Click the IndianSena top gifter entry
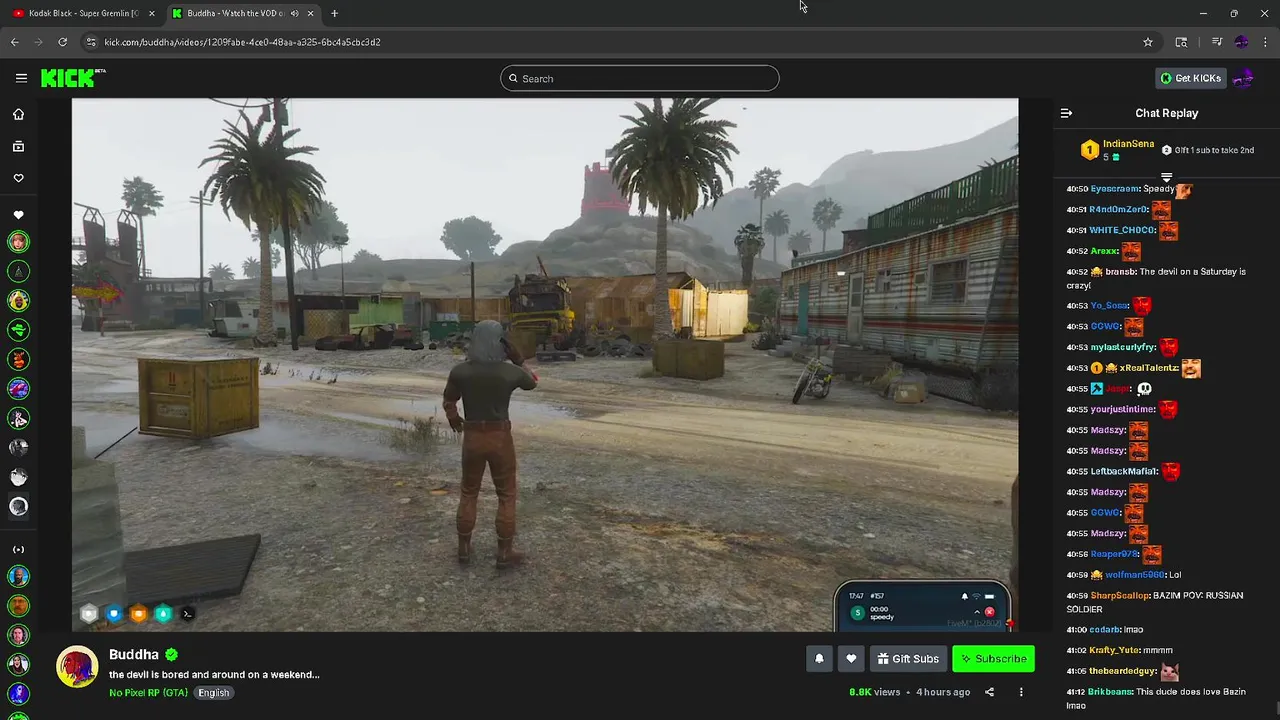Image resolution: width=1280 pixels, height=720 pixels. point(1116,150)
